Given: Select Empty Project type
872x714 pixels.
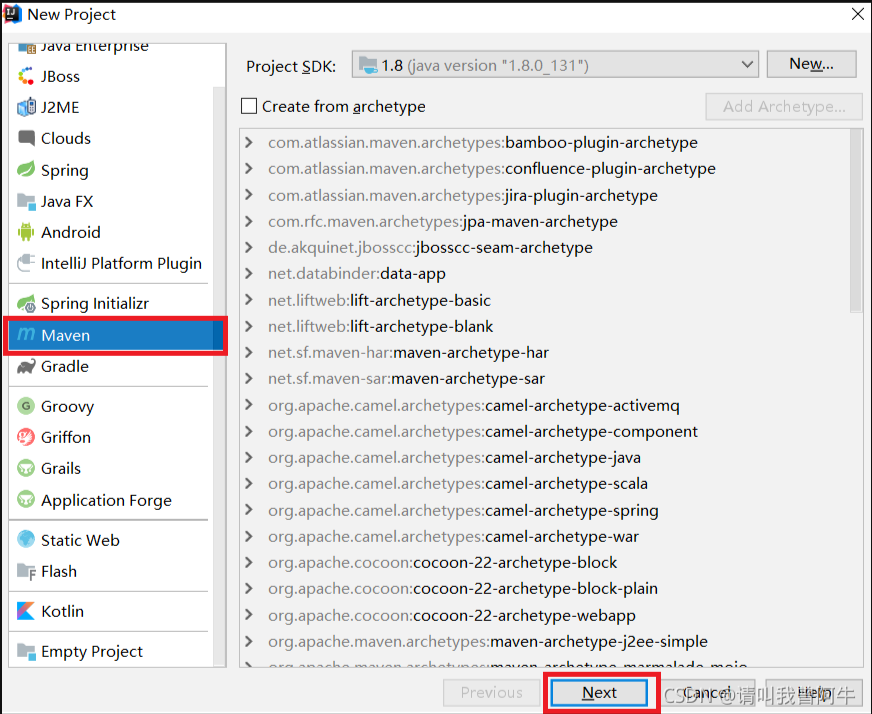Looking at the screenshot, I should pos(111,651).
